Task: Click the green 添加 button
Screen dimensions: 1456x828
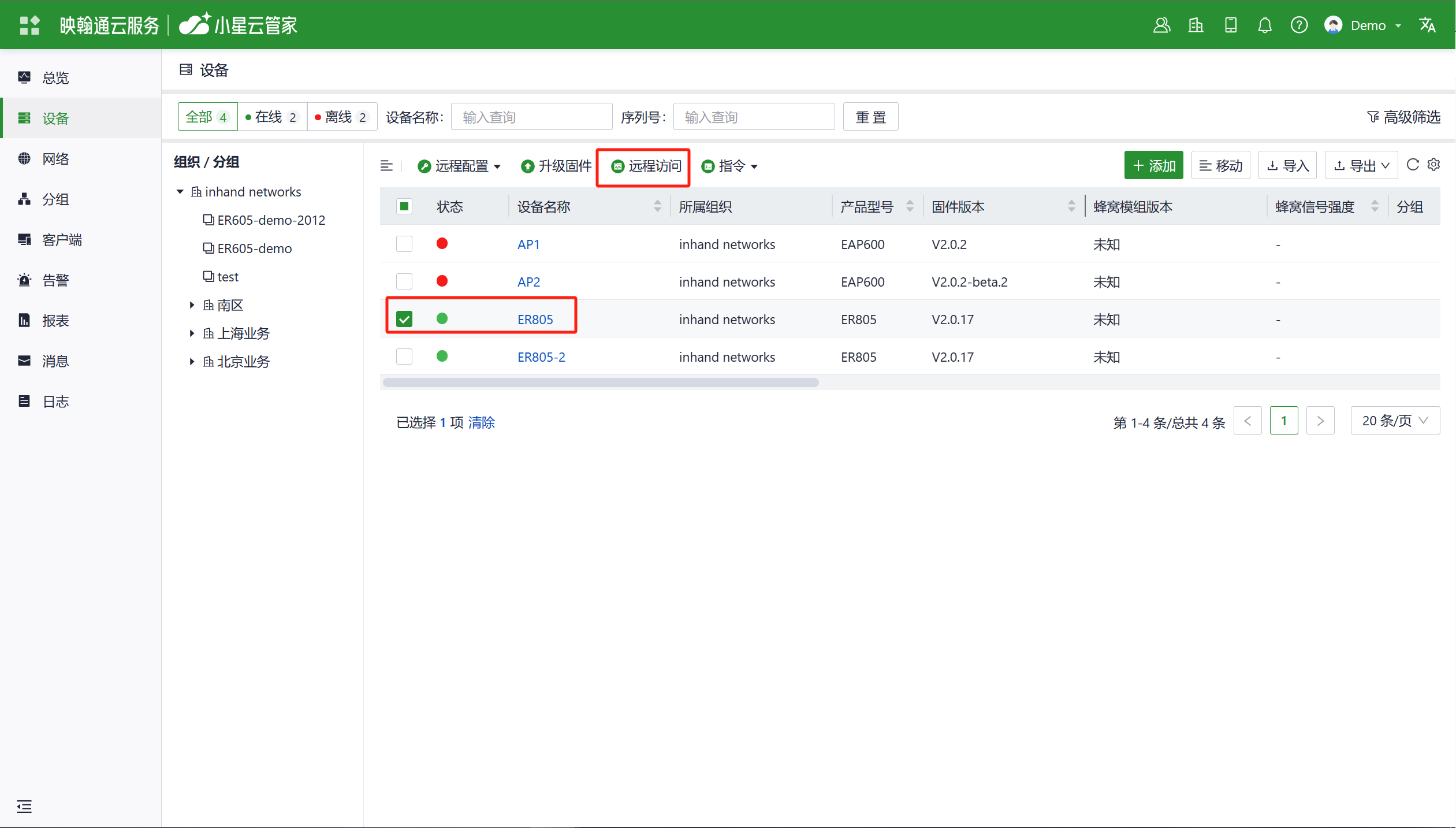Action: pos(1153,166)
